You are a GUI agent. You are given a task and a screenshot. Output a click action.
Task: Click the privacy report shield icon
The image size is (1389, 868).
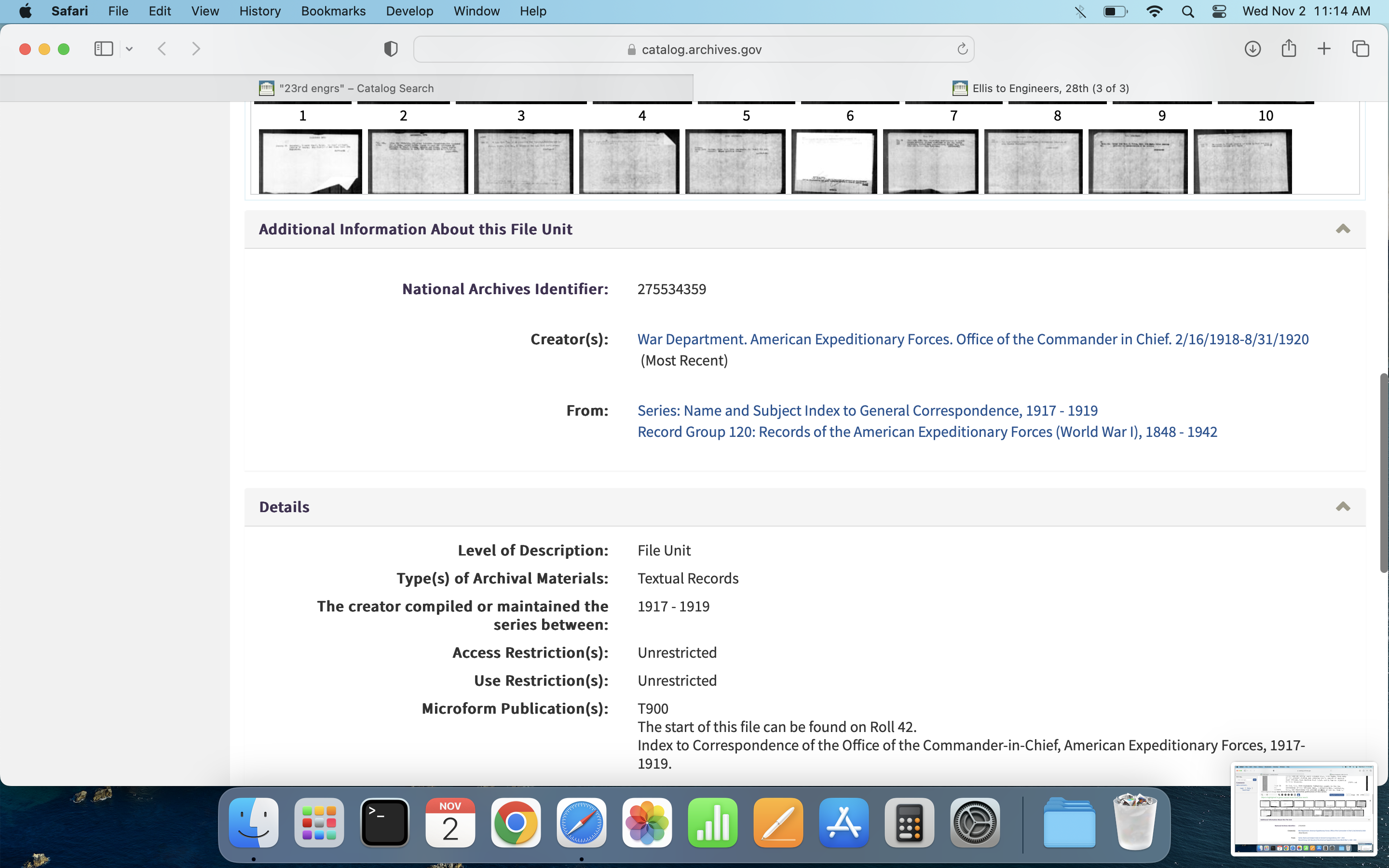pos(390,49)
